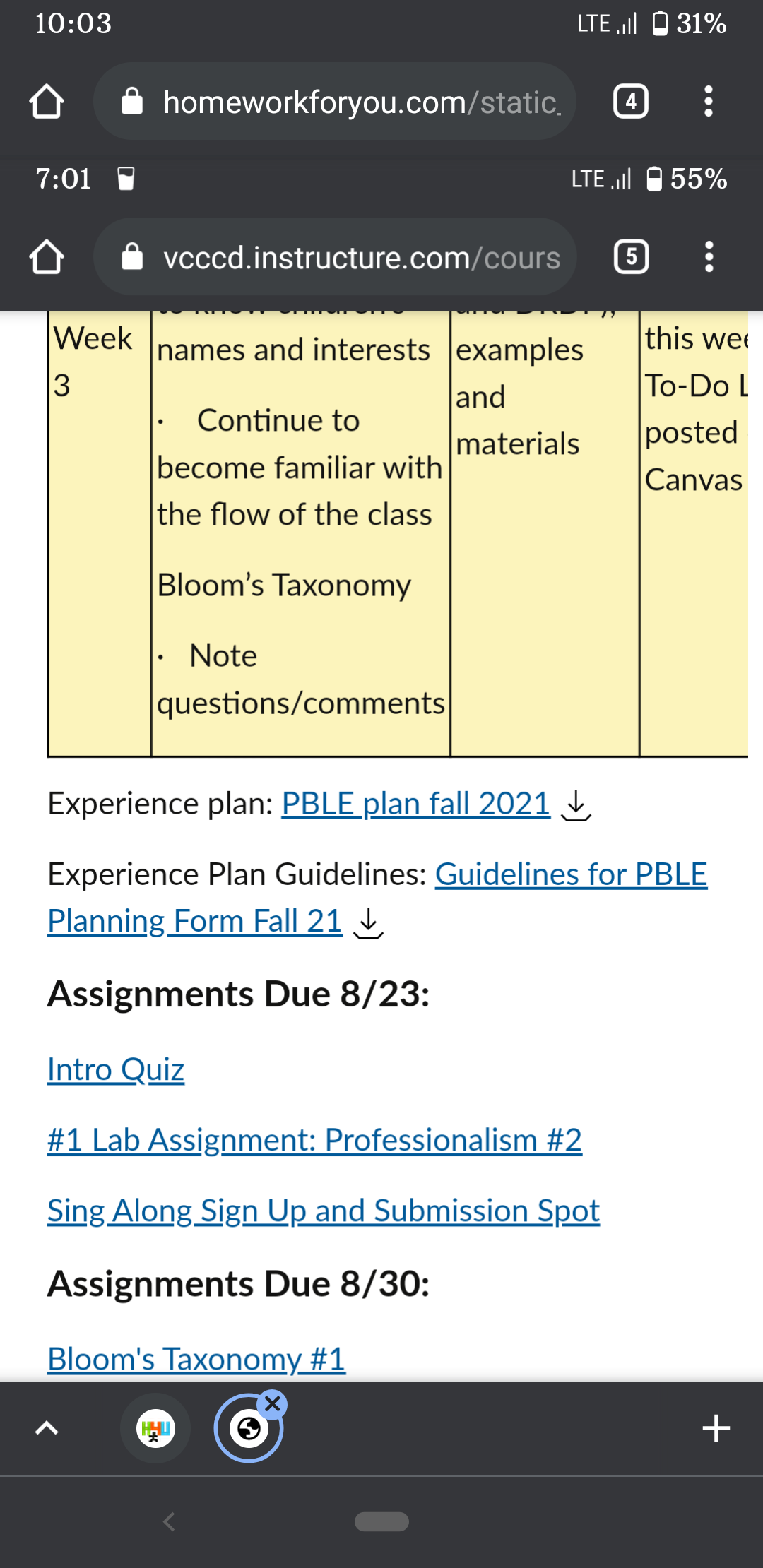Close the highlighted tab in bottom strip
763x1568 pixels.
(x=273, y=1404)
